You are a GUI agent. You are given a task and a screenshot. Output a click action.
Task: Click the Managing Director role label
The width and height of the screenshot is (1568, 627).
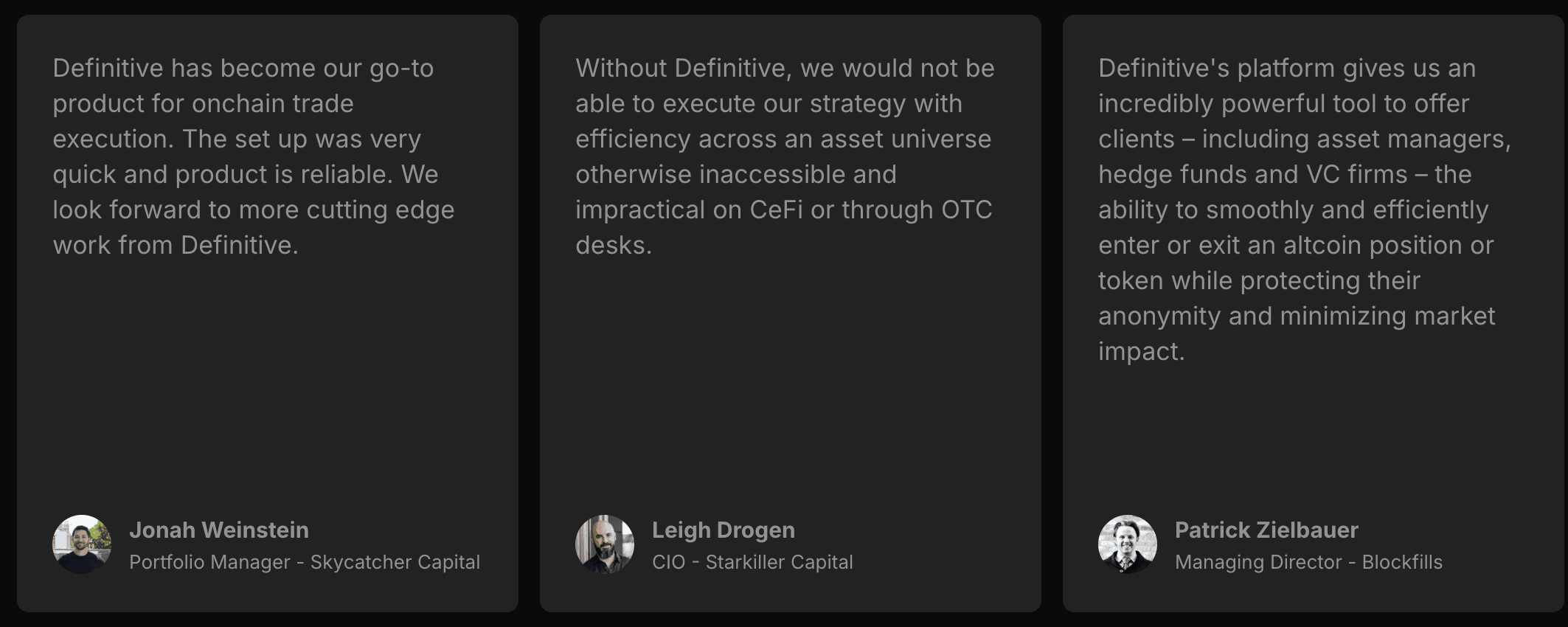[x=1257, y=562]
